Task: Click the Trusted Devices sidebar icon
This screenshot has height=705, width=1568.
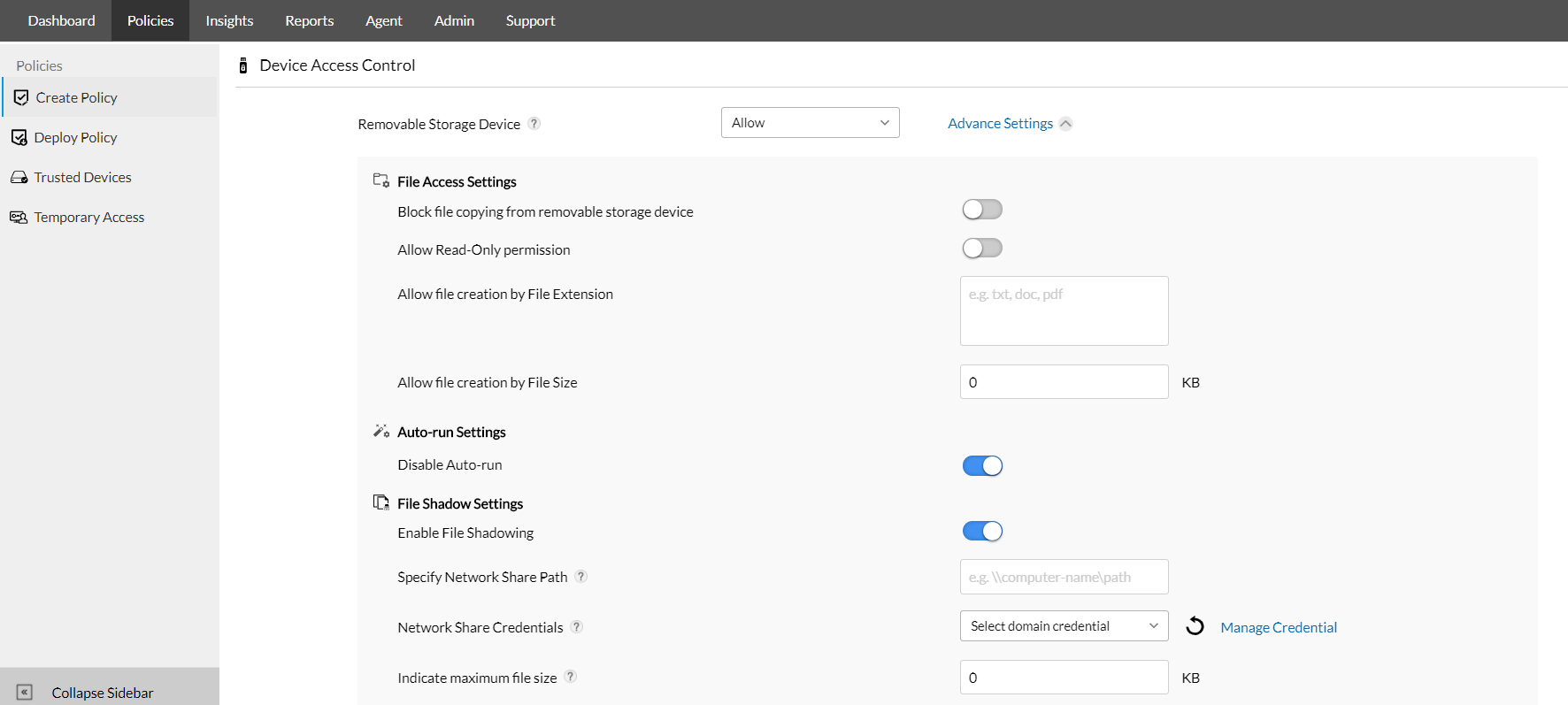Action: [x=19, y=178]
